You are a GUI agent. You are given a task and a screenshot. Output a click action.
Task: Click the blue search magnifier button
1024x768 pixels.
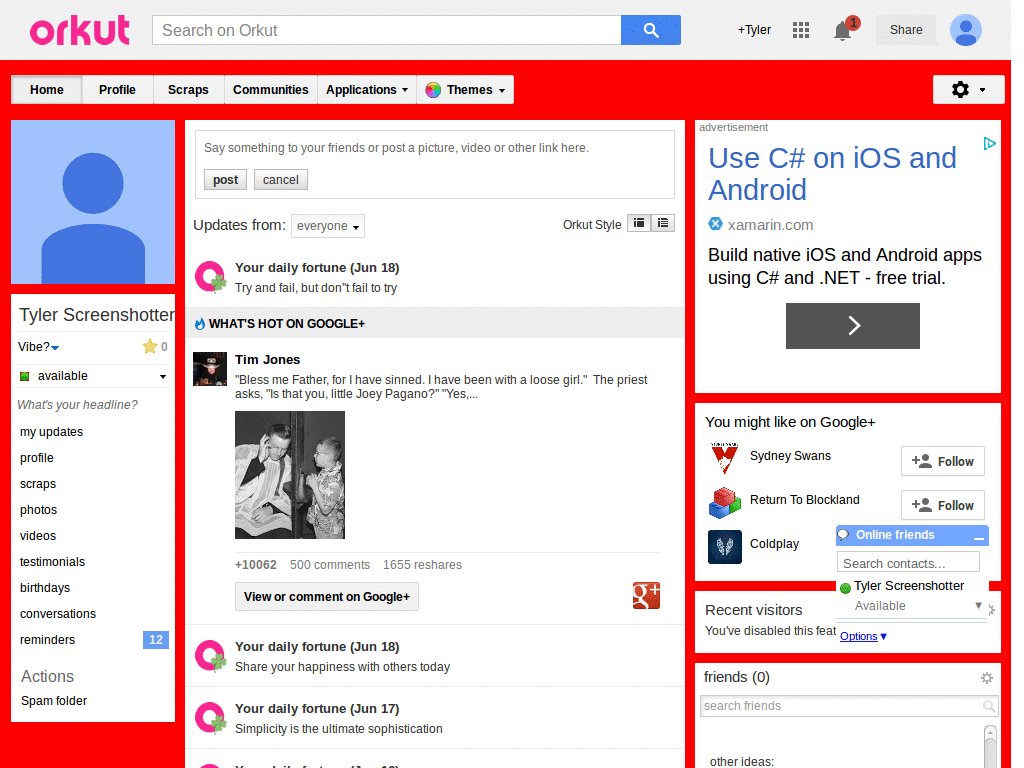[x=650, y=30]
